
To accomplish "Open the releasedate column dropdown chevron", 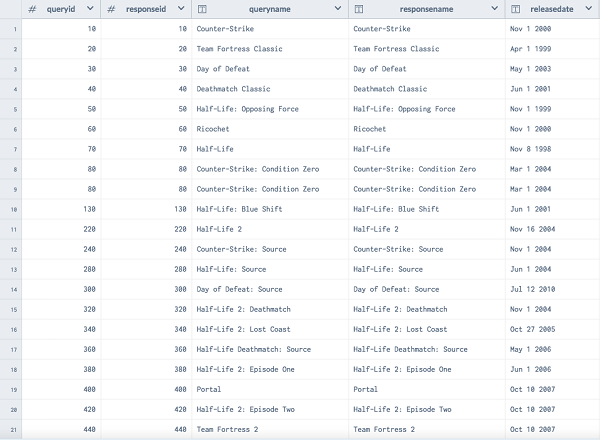I will coord(589,8).
